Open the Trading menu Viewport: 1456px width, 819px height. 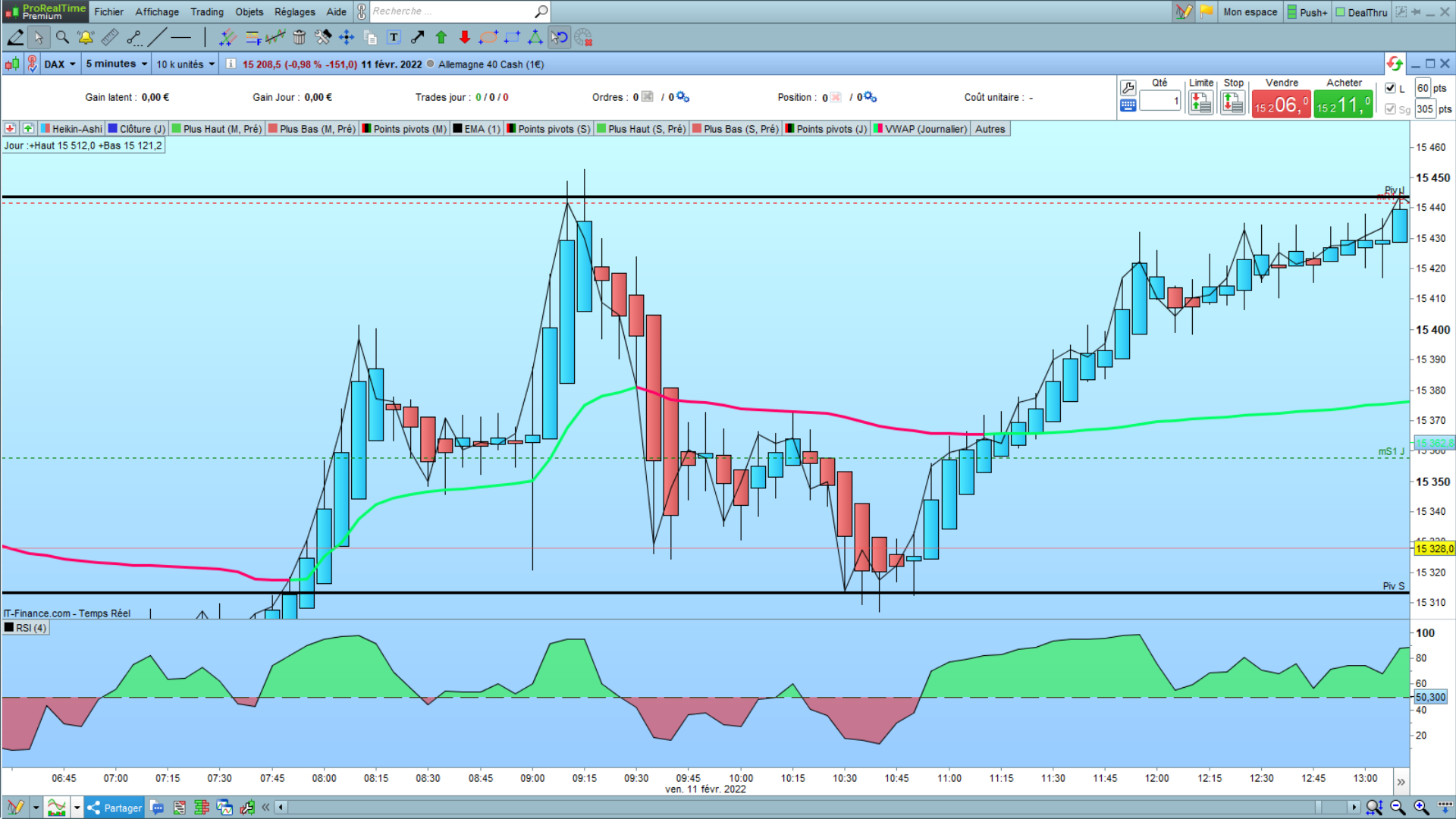point(206,11)
